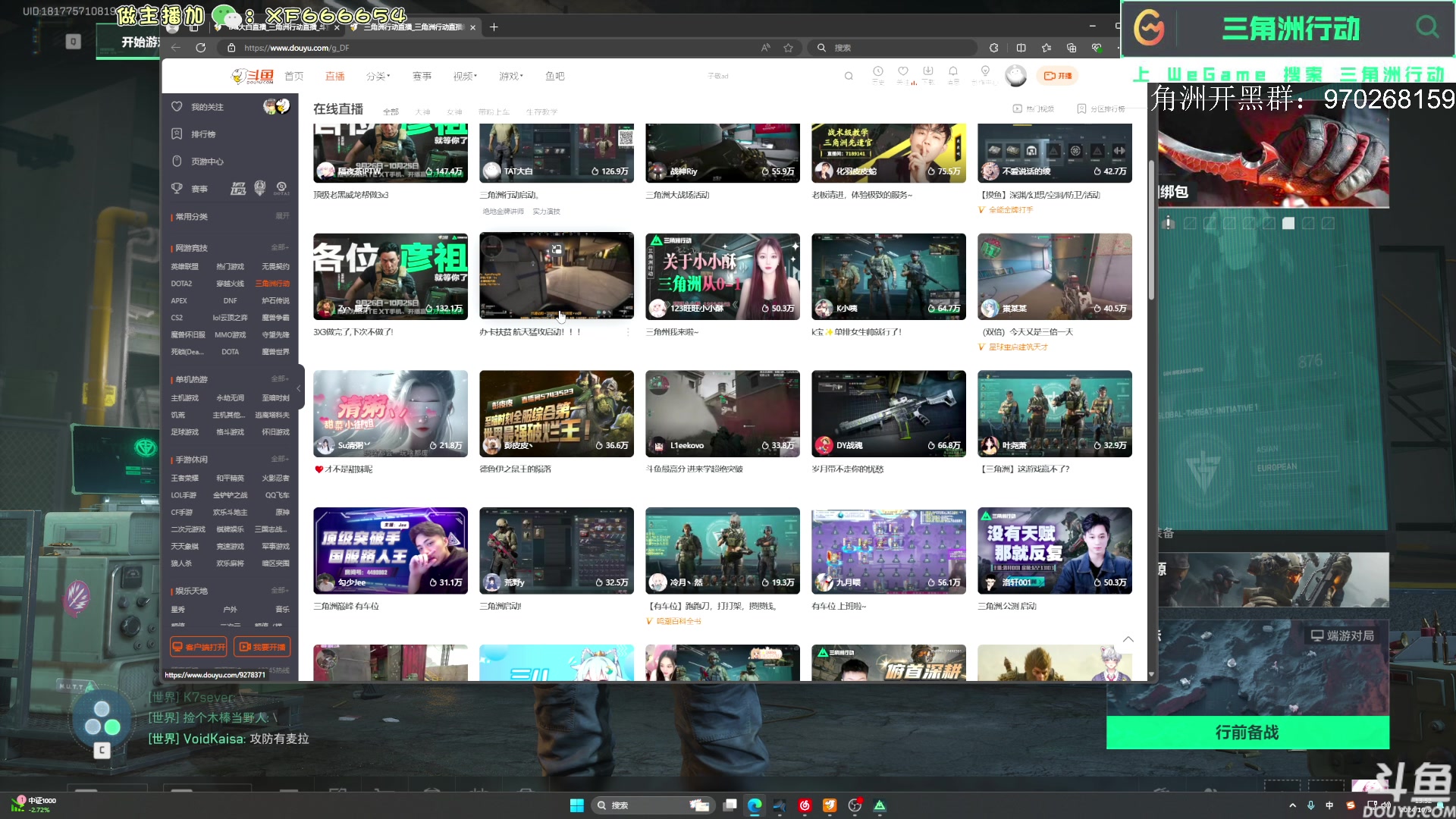Open 排行榜 in sidebar
1456x819 pixels.
pyautogui.click(x=203, y=134)
